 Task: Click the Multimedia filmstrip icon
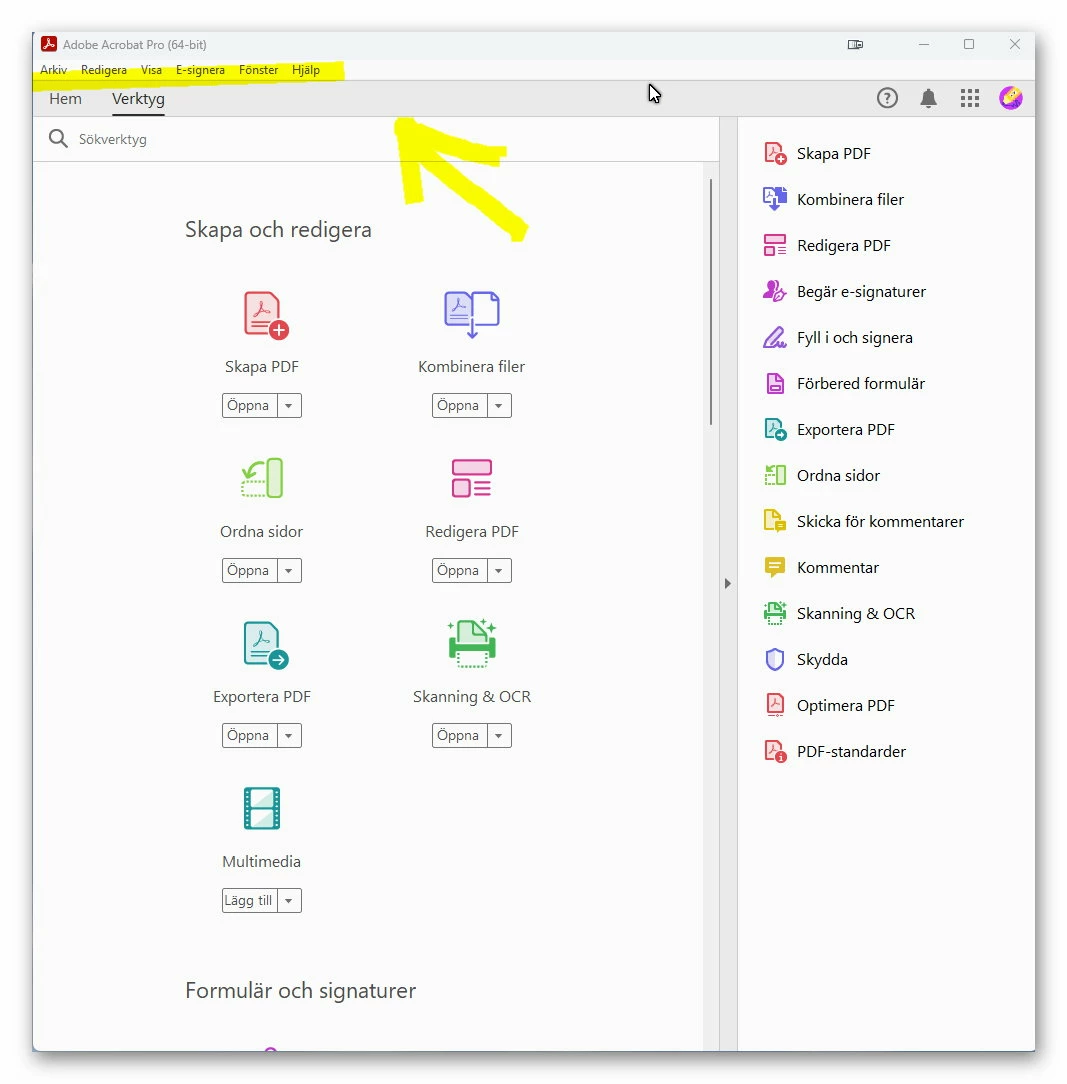[262, 808]
